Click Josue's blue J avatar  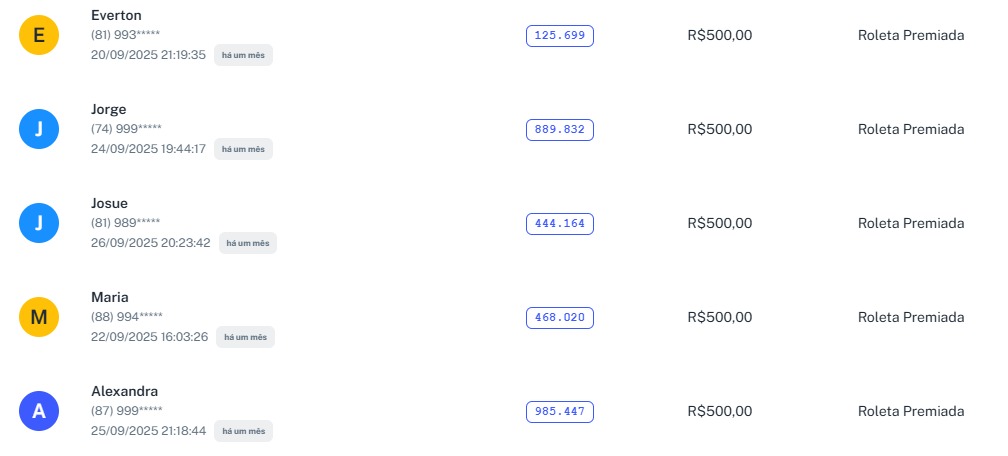[39, 223]
